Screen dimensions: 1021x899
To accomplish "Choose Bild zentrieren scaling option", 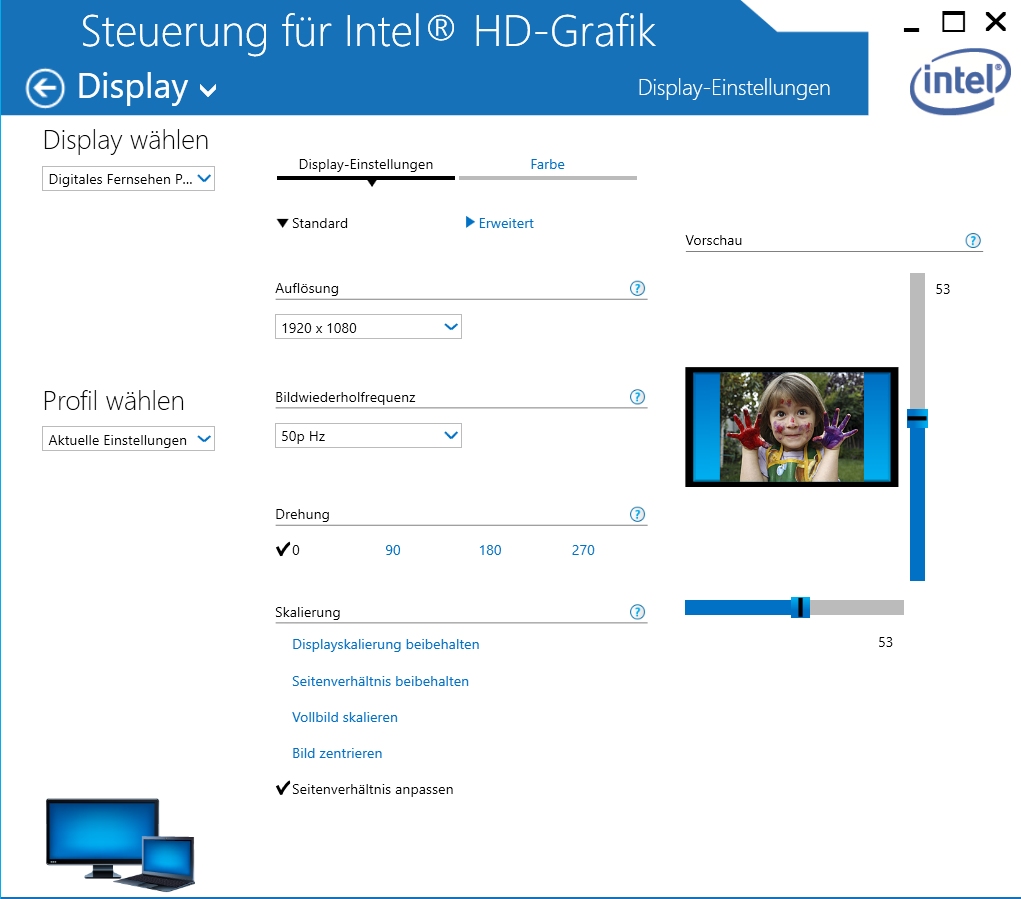I will pos(337,753).
